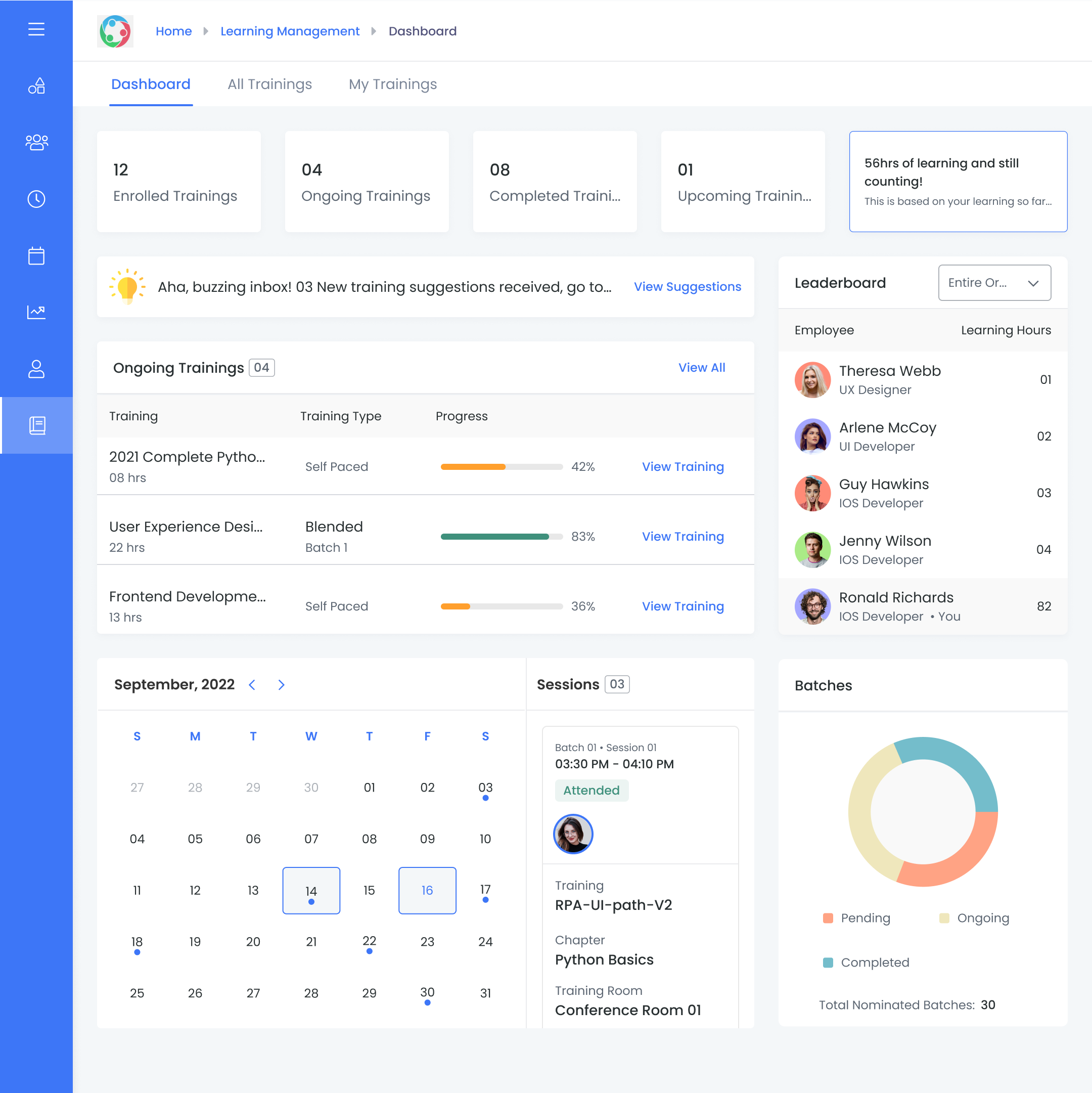This screenshot has width=1092, height=1093.
Task: Select September 16 in the calendar
Action: click(427, 891)
